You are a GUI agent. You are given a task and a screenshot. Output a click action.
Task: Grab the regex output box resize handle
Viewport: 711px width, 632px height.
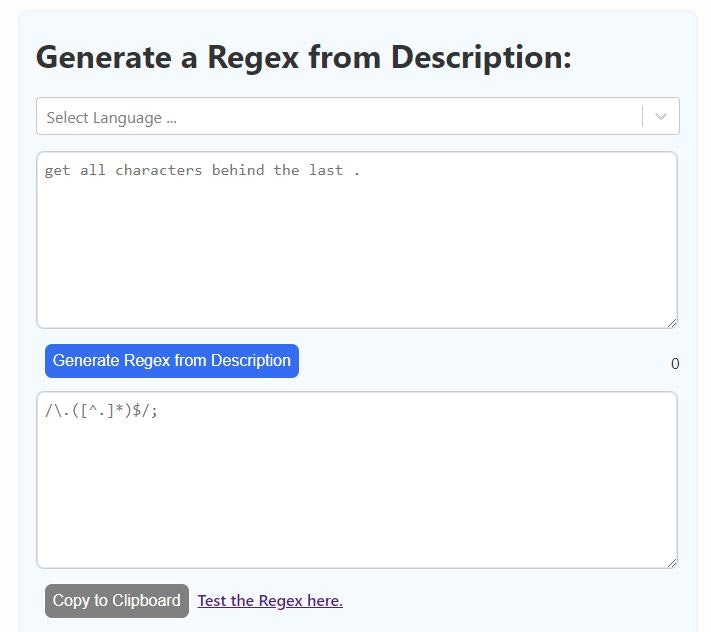click(x=672, y=562)
